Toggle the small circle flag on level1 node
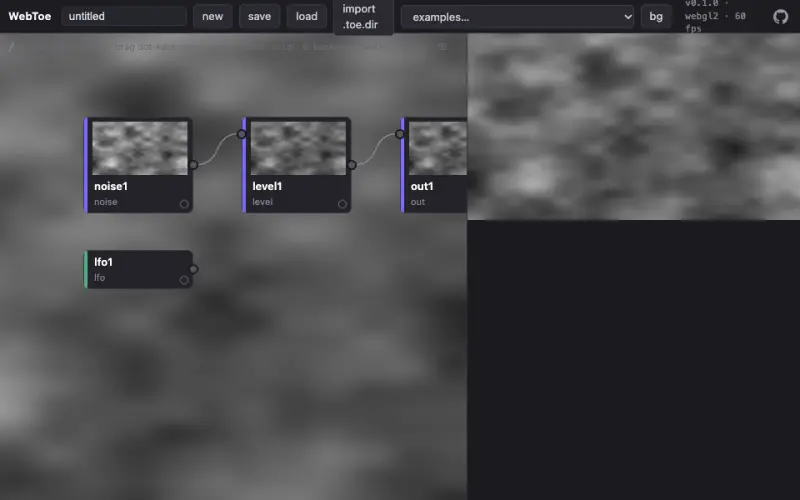800x500 pixels. coord(342,204)
